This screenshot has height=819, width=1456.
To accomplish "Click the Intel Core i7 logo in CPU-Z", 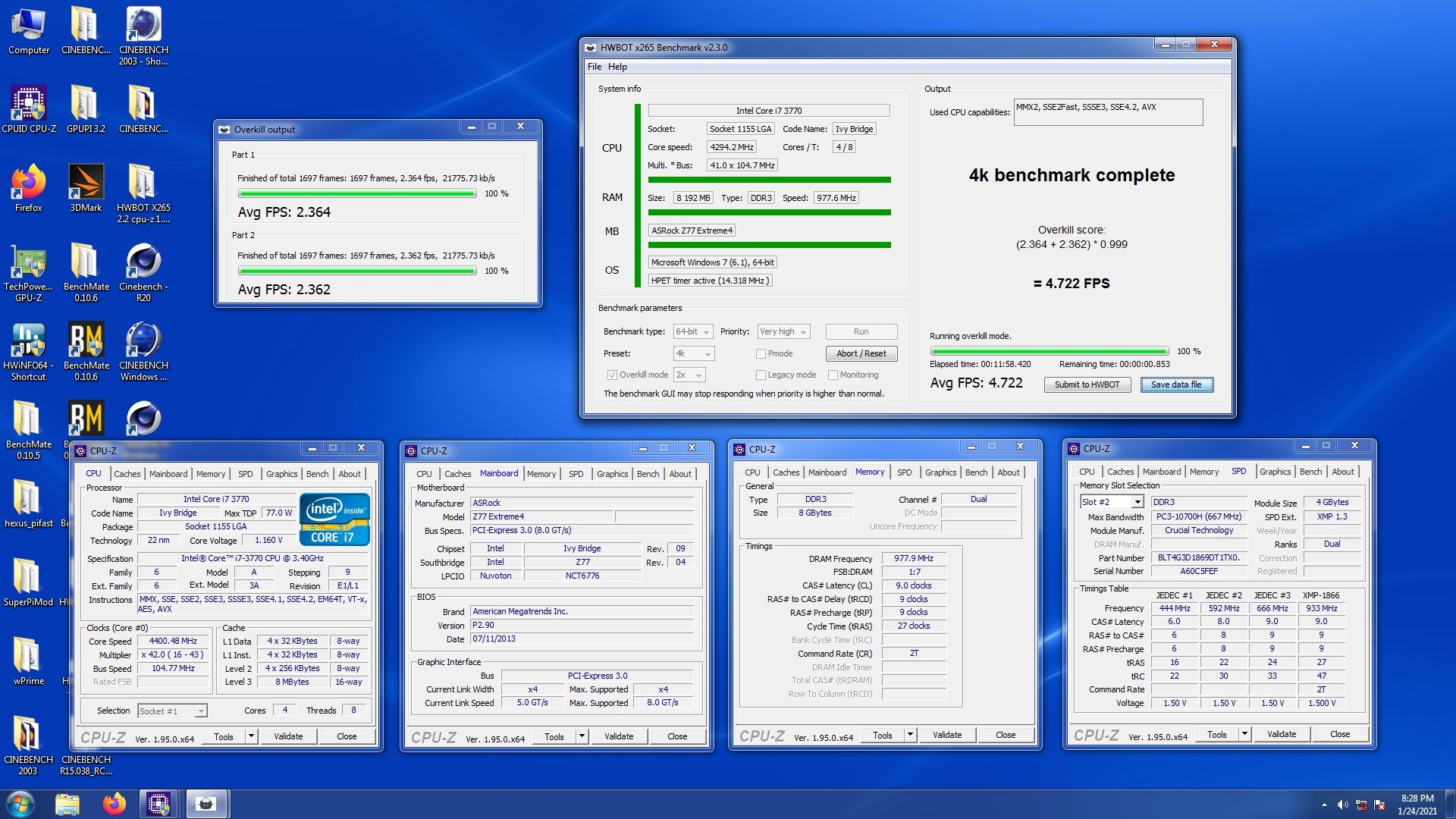I will [x=334, y=519].
